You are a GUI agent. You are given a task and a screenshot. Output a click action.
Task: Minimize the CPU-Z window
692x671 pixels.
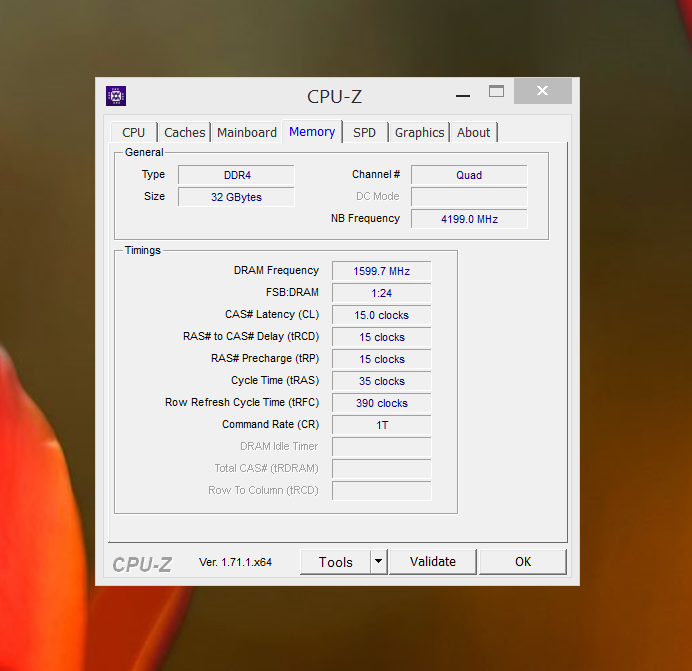tap(463, 95)
